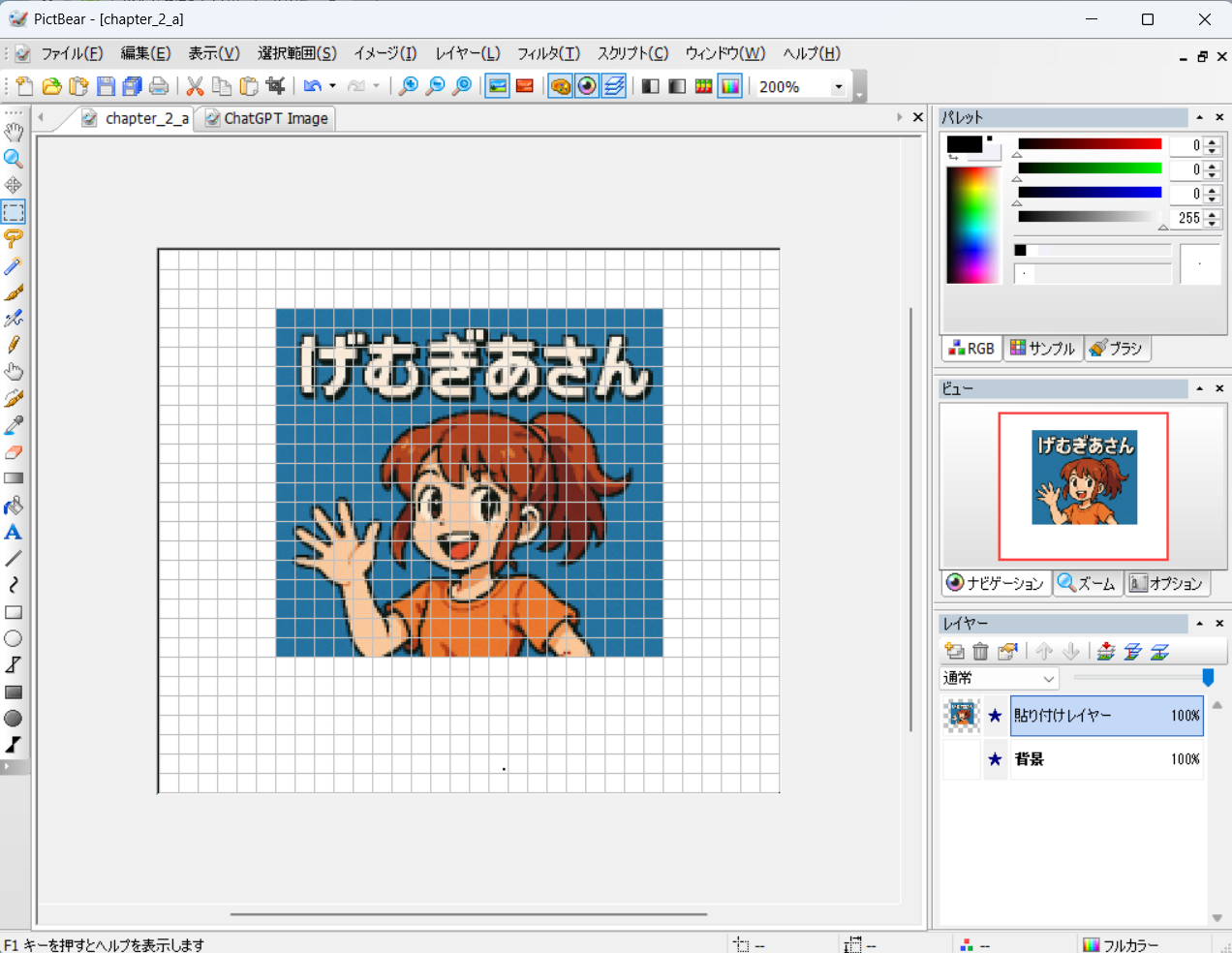Select the Straight line tool
Viewport: 1232px width, 953px height.
(14, 559)
